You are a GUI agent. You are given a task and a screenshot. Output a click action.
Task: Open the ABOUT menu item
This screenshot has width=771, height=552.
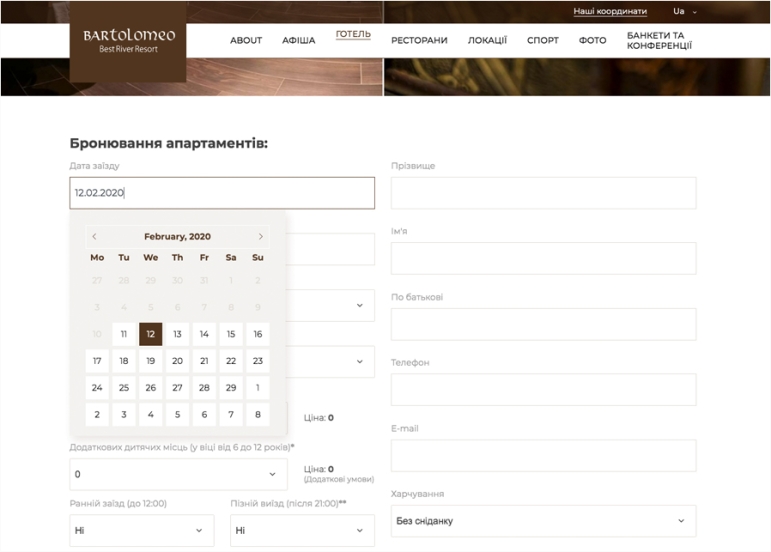[x=246, y=41]
